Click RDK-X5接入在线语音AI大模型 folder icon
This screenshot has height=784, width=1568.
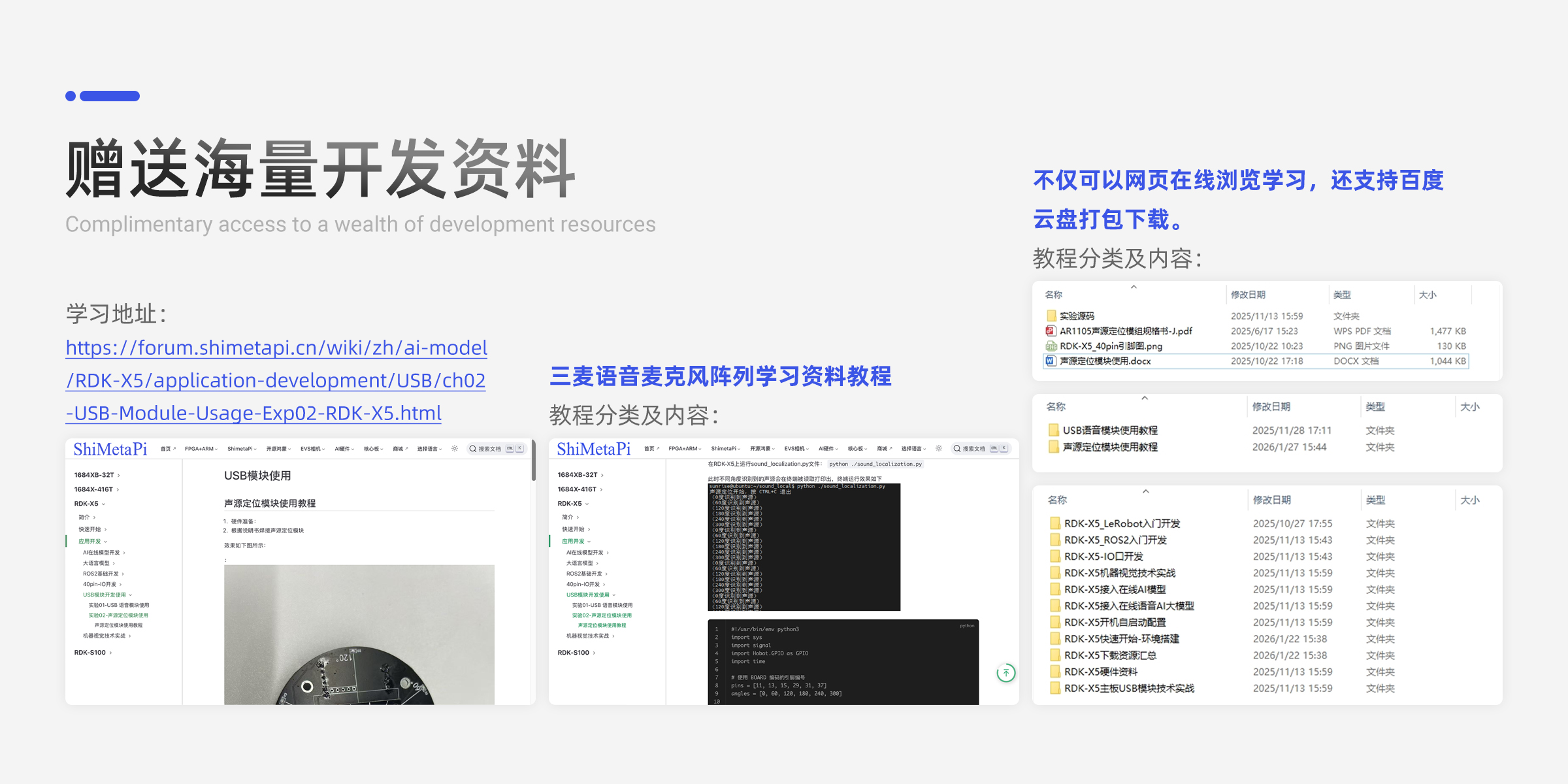1055,606
